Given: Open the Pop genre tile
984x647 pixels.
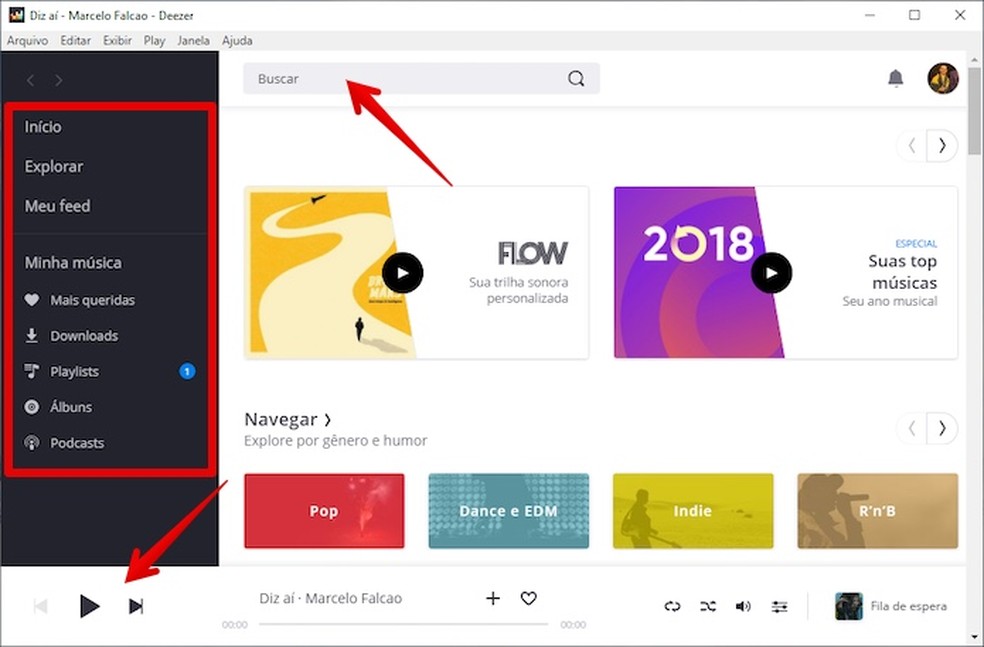Looking at the screenshot, I should tap(323, 510).
